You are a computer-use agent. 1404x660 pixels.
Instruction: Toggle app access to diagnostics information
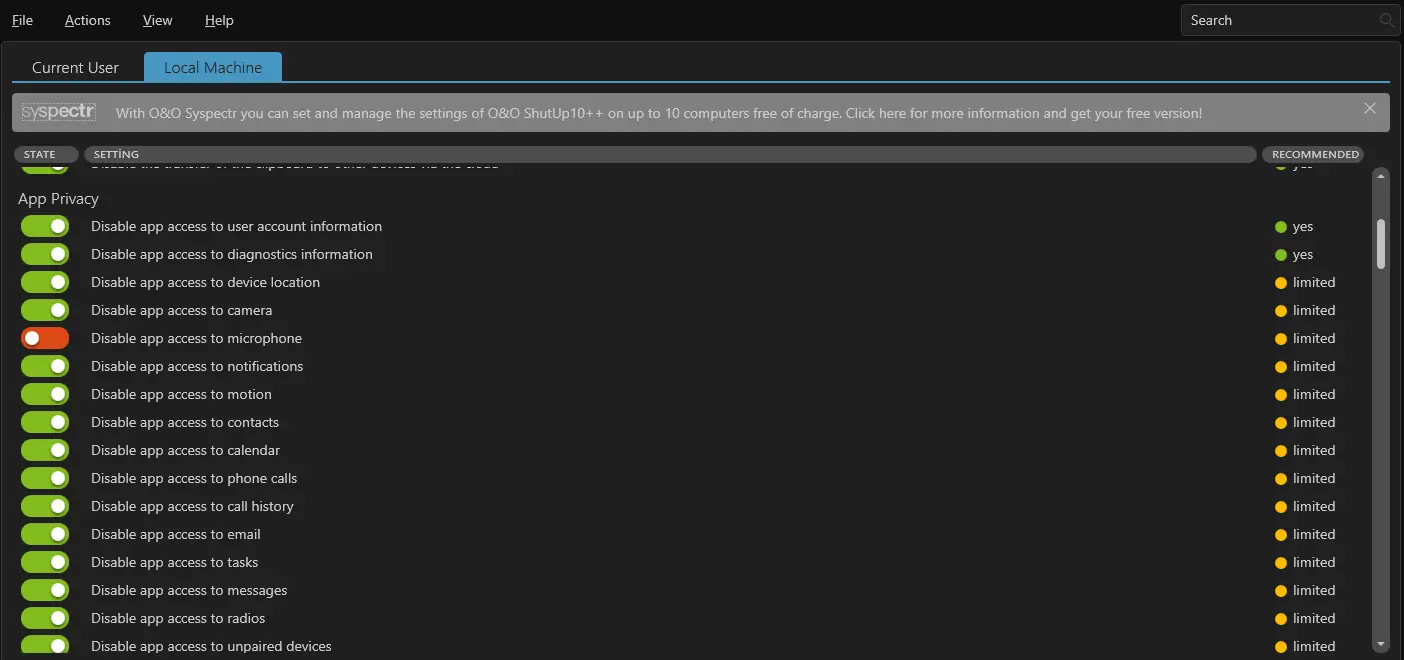click(45, 254)
